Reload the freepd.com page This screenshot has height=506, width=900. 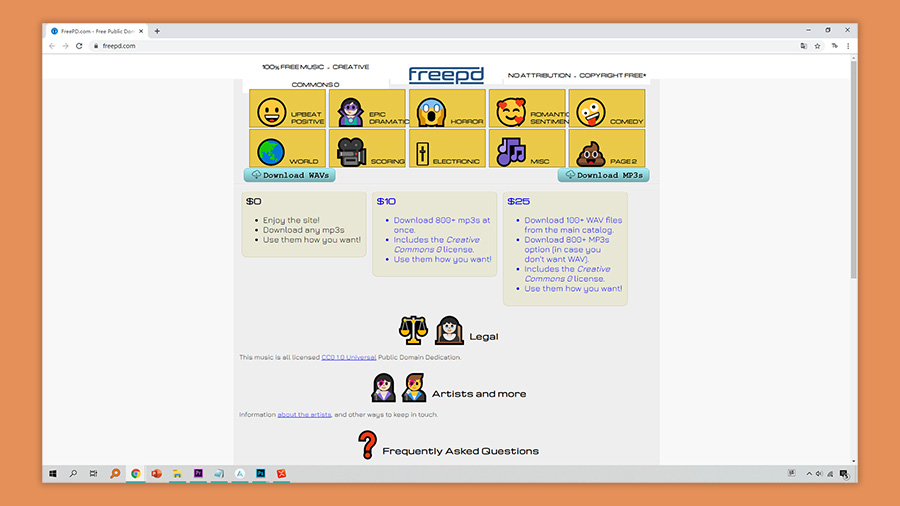click(x=79, y=46)
